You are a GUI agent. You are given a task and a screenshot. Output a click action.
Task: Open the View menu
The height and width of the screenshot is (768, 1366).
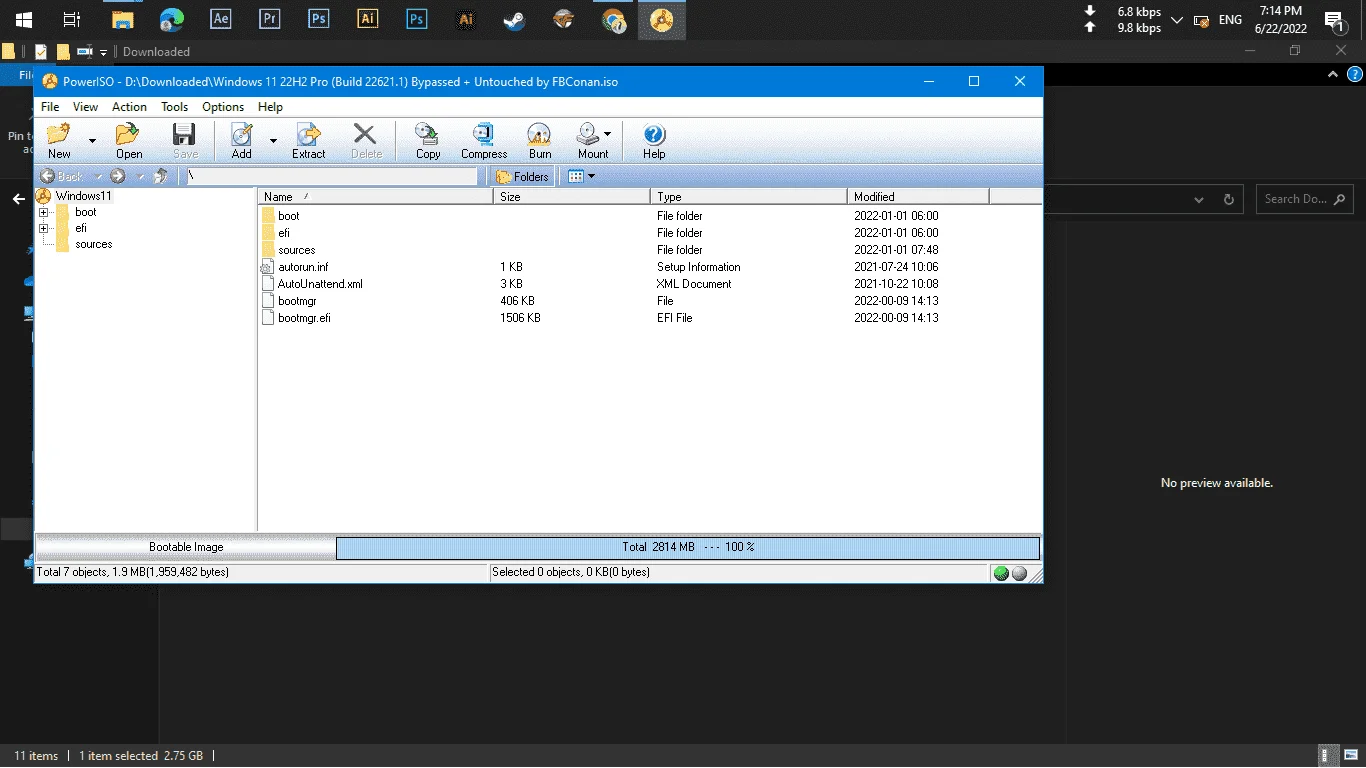click(x=85, y=107)
